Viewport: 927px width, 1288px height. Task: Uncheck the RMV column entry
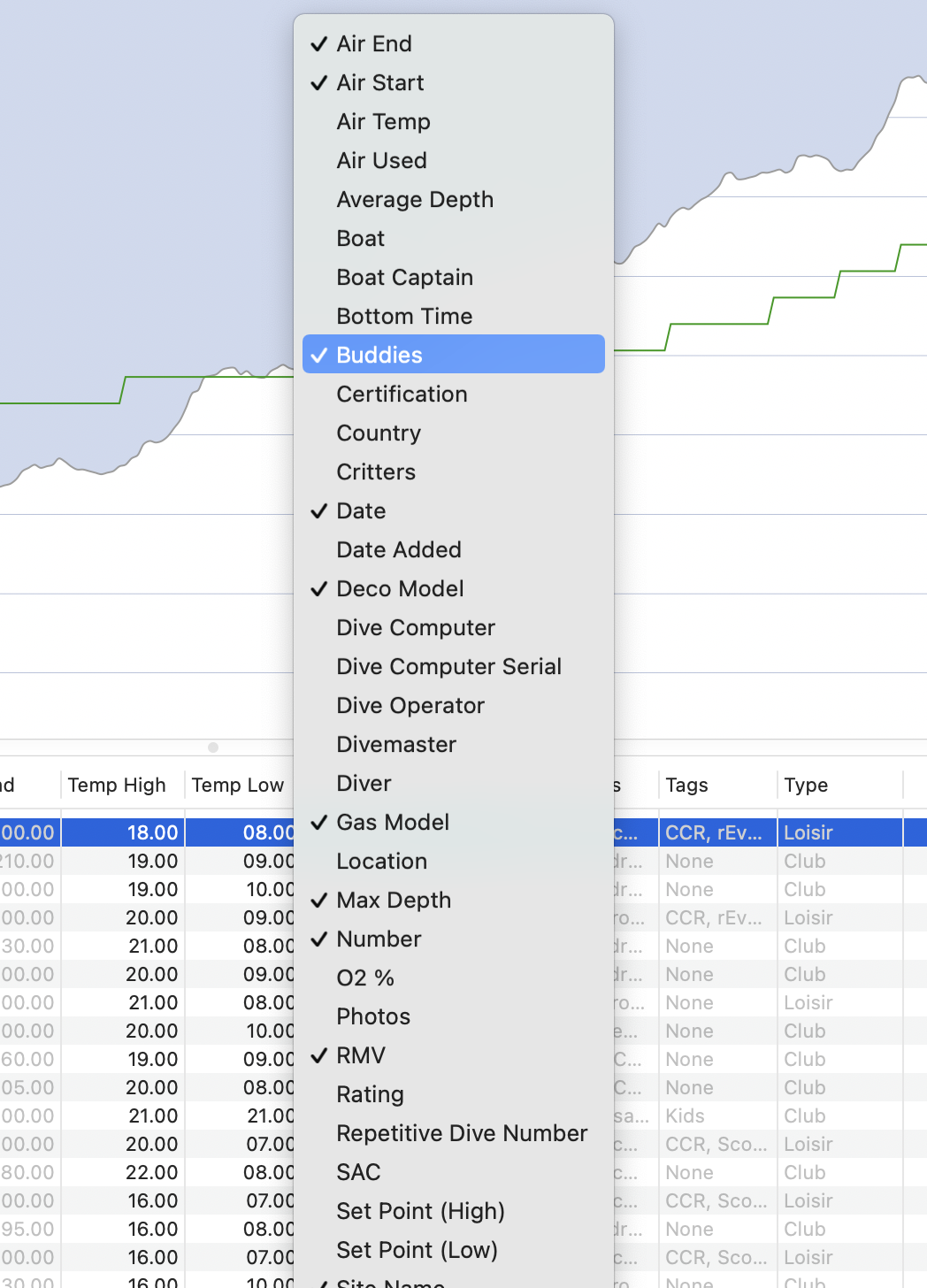tap(361, 1055)
